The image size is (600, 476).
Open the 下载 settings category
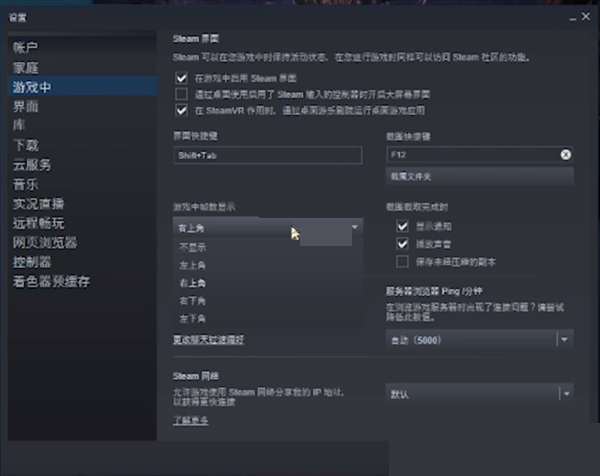pos(25,145)
